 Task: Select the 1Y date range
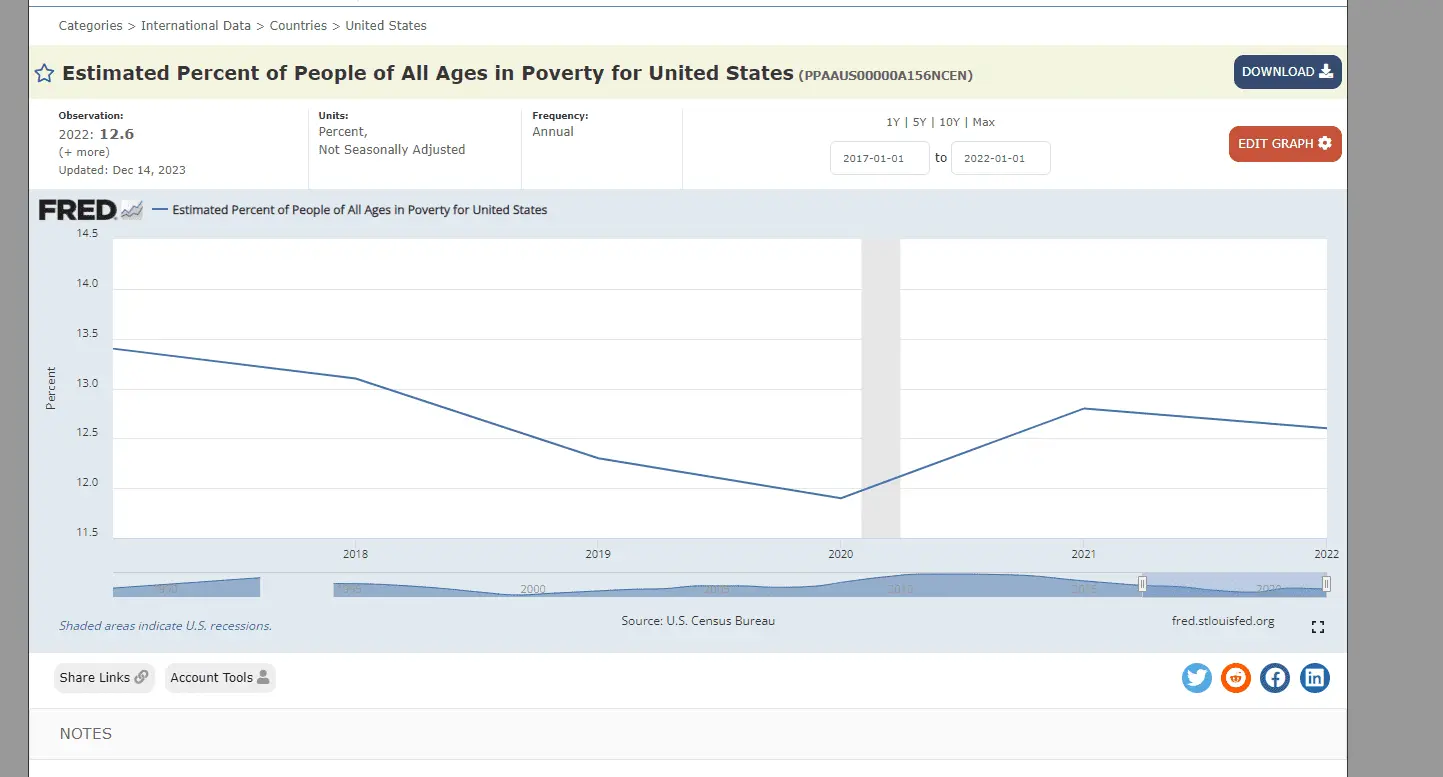(893, 122)
